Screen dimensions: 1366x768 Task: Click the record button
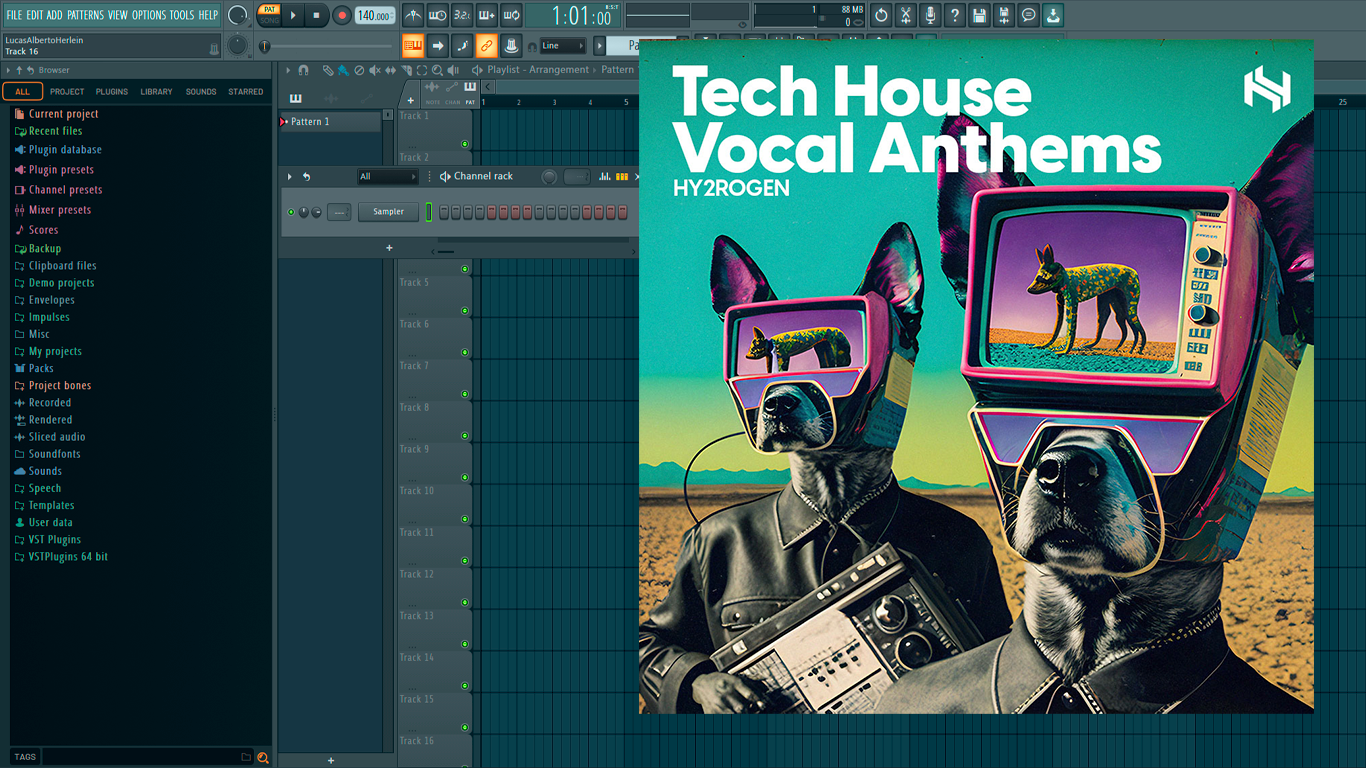pyautogui.click(x=341, y=15)
